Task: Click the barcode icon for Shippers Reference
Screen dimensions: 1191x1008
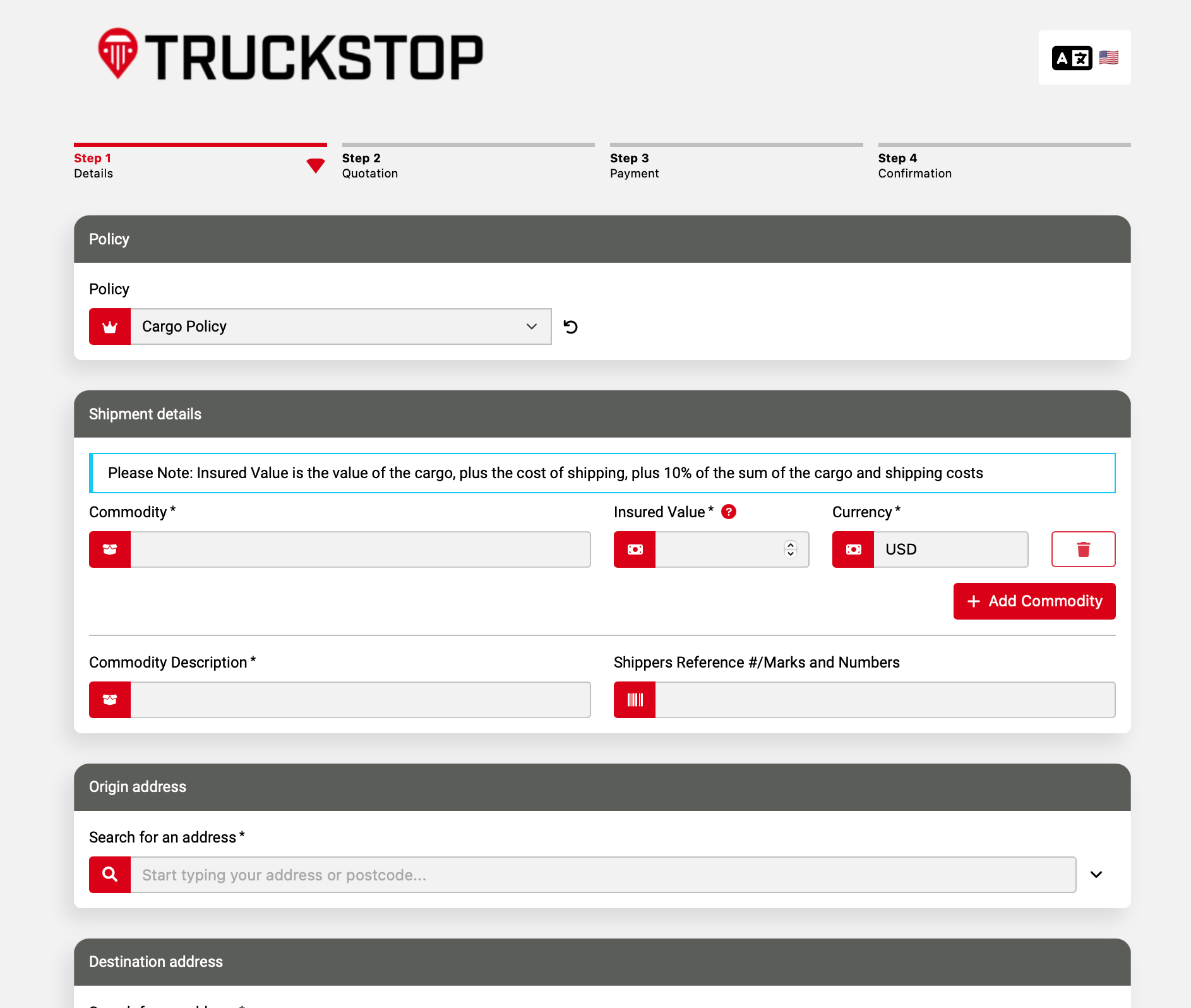Action: pyautogui.click(x=635, y=700)
